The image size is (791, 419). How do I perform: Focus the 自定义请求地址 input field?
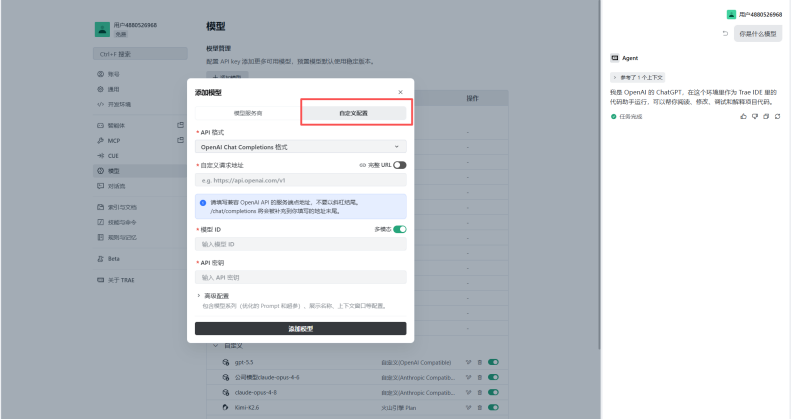tap(301, 181)
